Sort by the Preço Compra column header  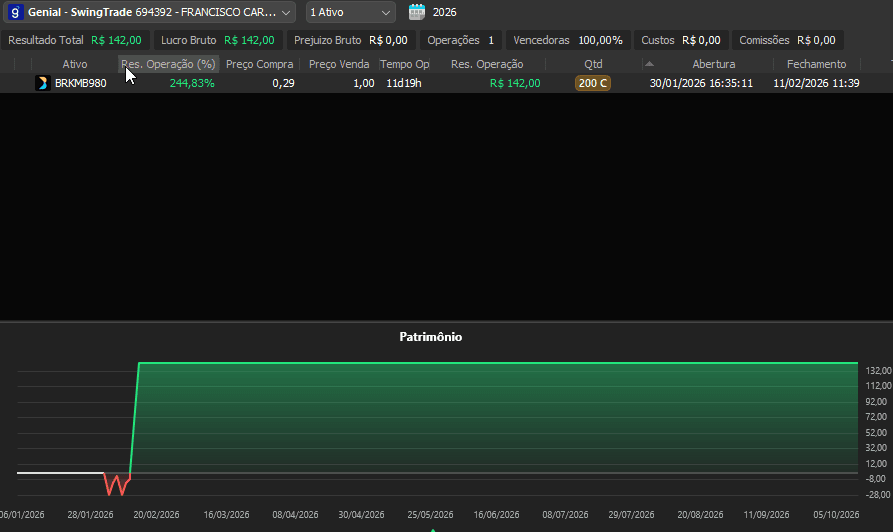click(x=259, y=64)
